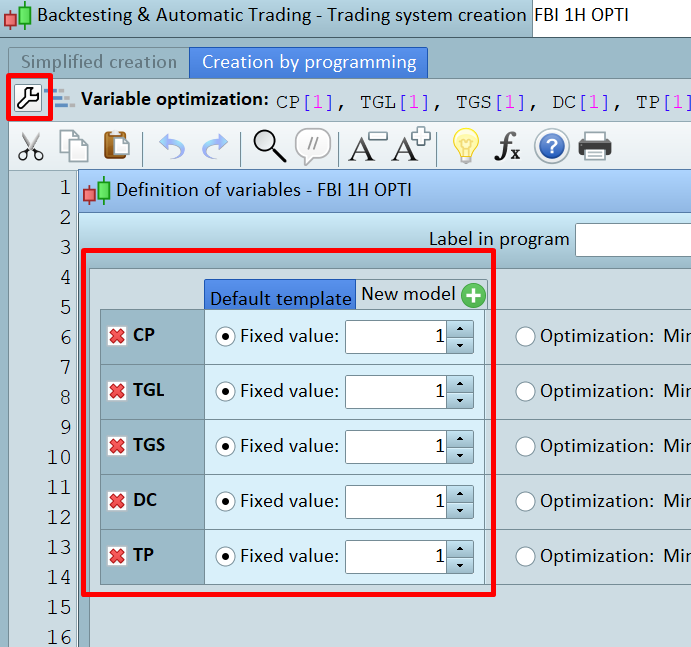Image resolution: width=691 pixels, height=647 pixels.
Task: Switch to Creation by programming tab
Action: (308, 63)
